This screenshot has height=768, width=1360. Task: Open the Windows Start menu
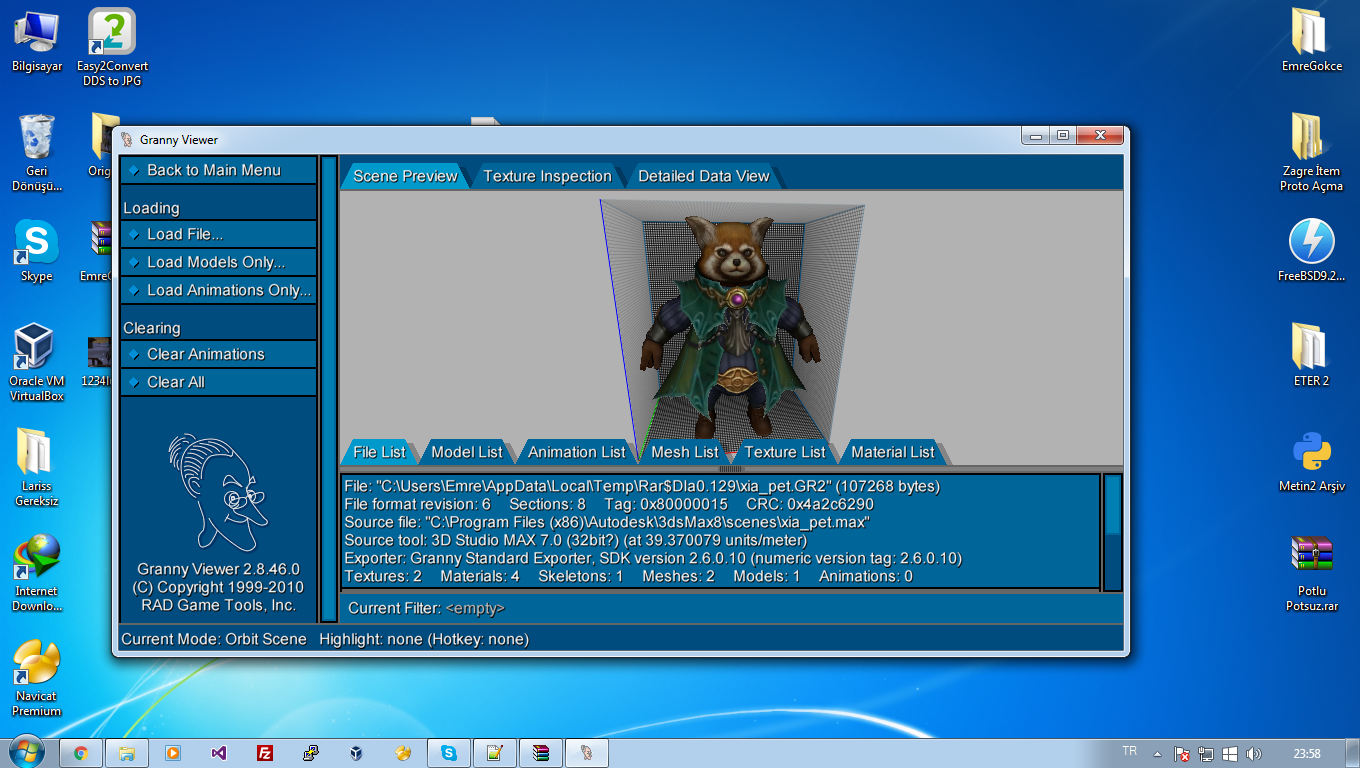[26, 752]
